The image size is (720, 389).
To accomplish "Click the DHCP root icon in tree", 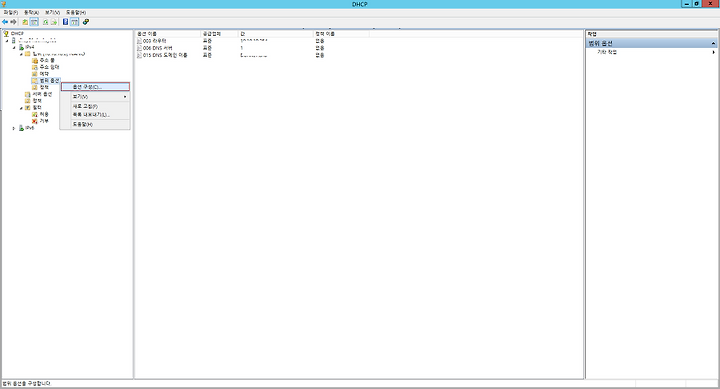I will click(x=6, y=34).
